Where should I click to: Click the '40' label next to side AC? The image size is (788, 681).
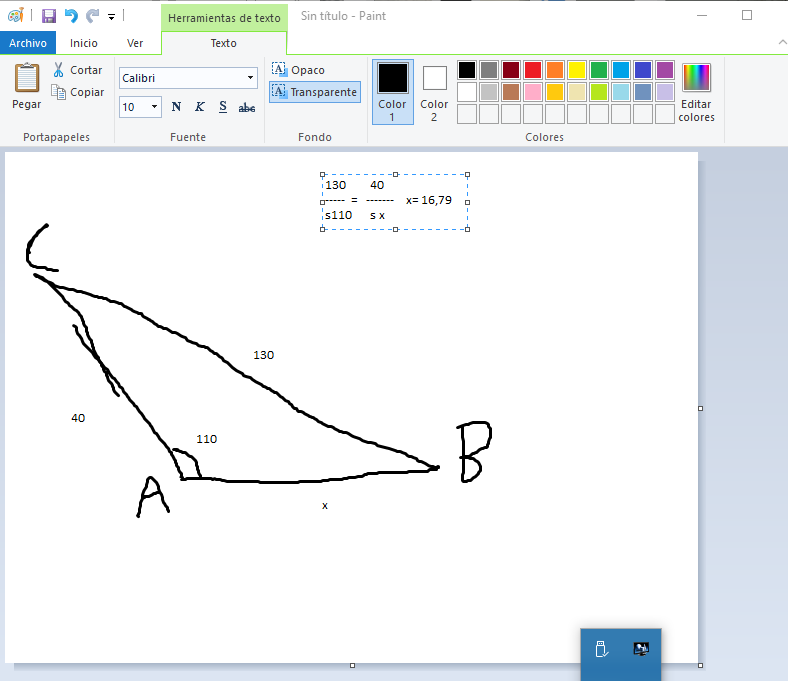pos(78,418)
